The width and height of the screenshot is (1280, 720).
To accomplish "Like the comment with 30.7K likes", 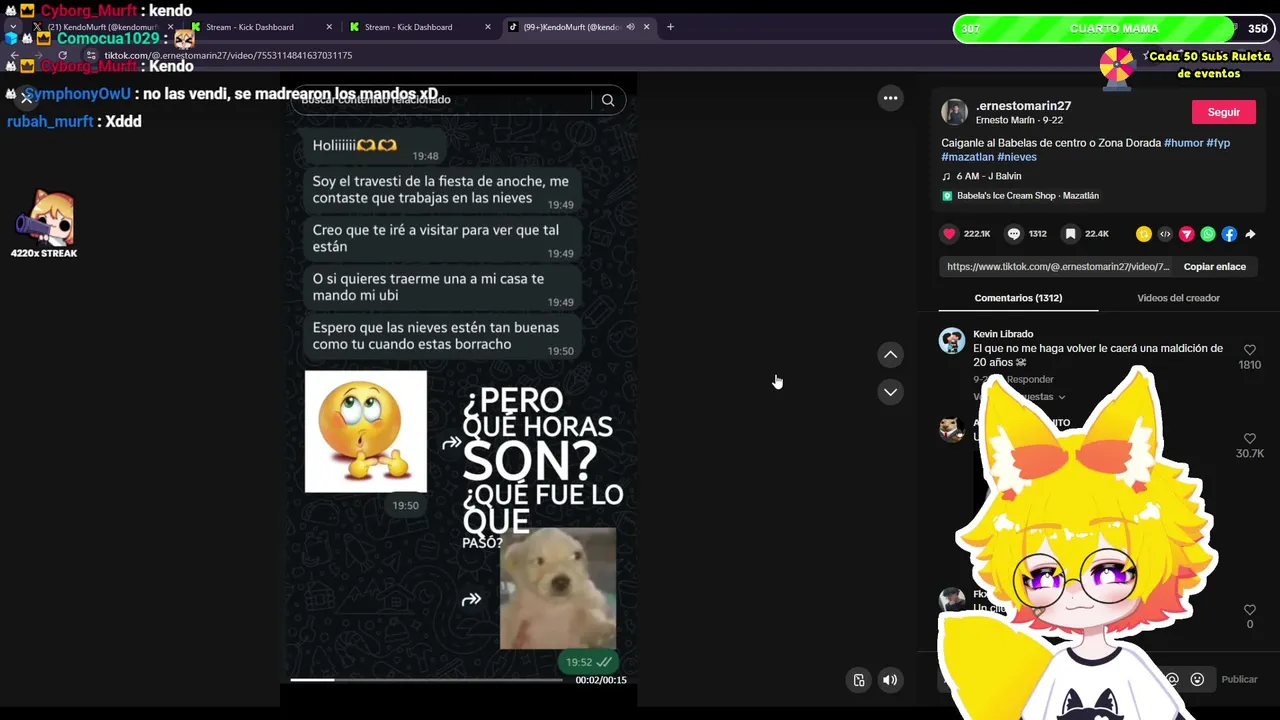I will click(1249, 439).
